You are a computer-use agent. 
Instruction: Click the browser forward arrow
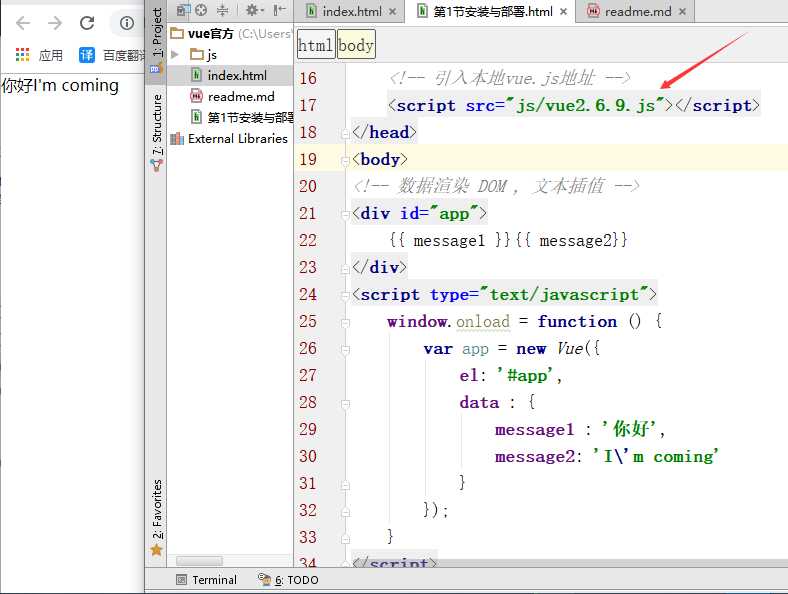point(55,23)
